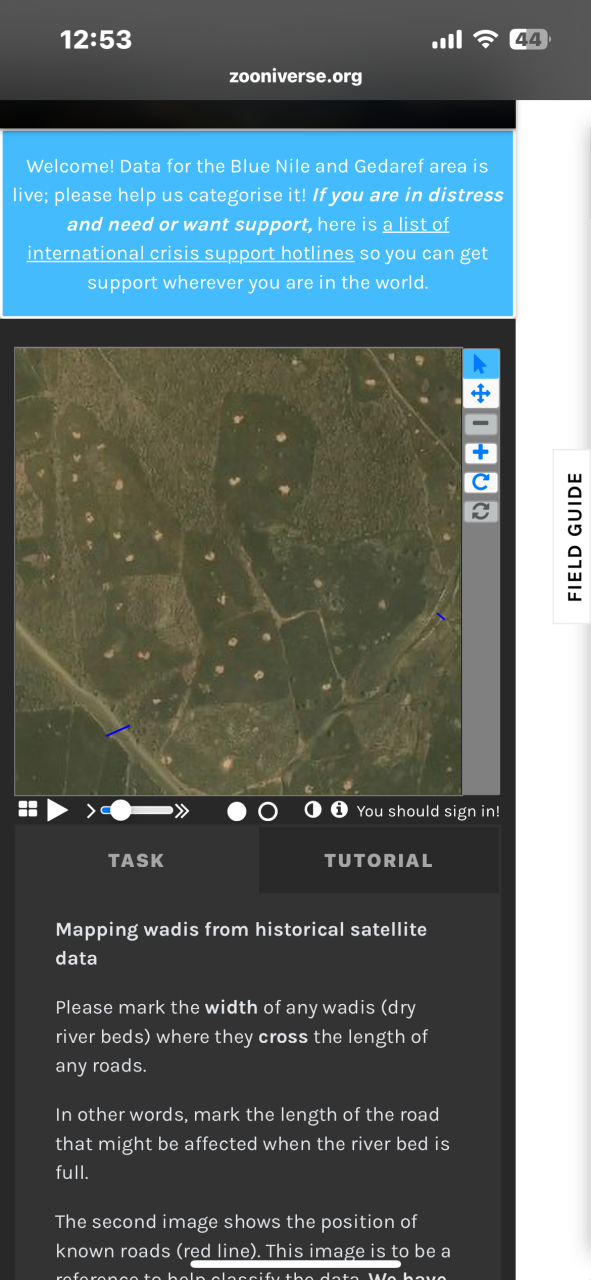Open the international crisis support hotlines link
Screen dimensions: 591x1280
(238, 239)
